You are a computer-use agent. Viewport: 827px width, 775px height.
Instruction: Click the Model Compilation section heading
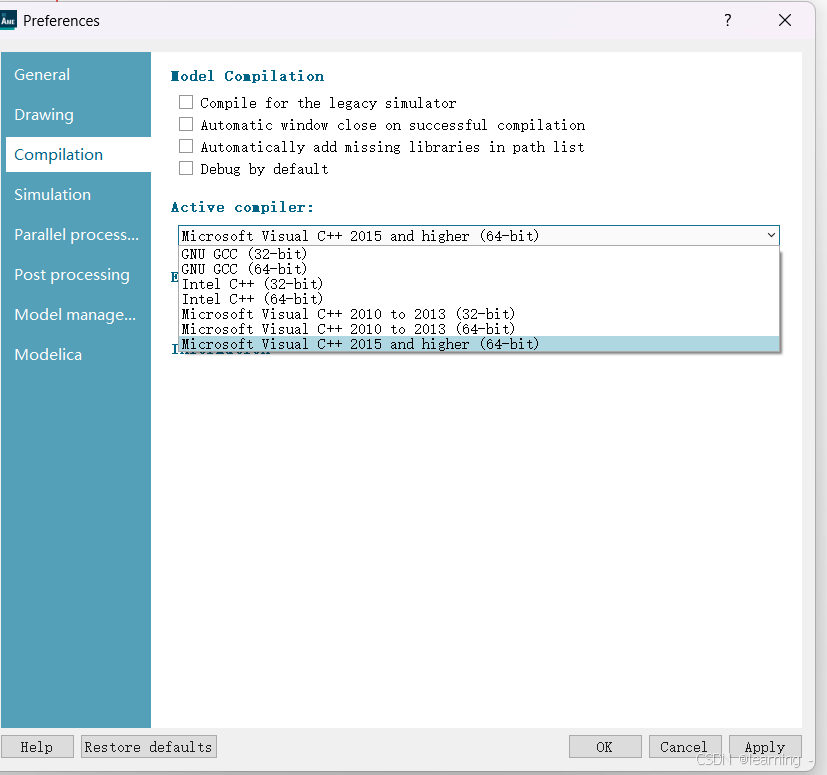(x=247, y=76)
